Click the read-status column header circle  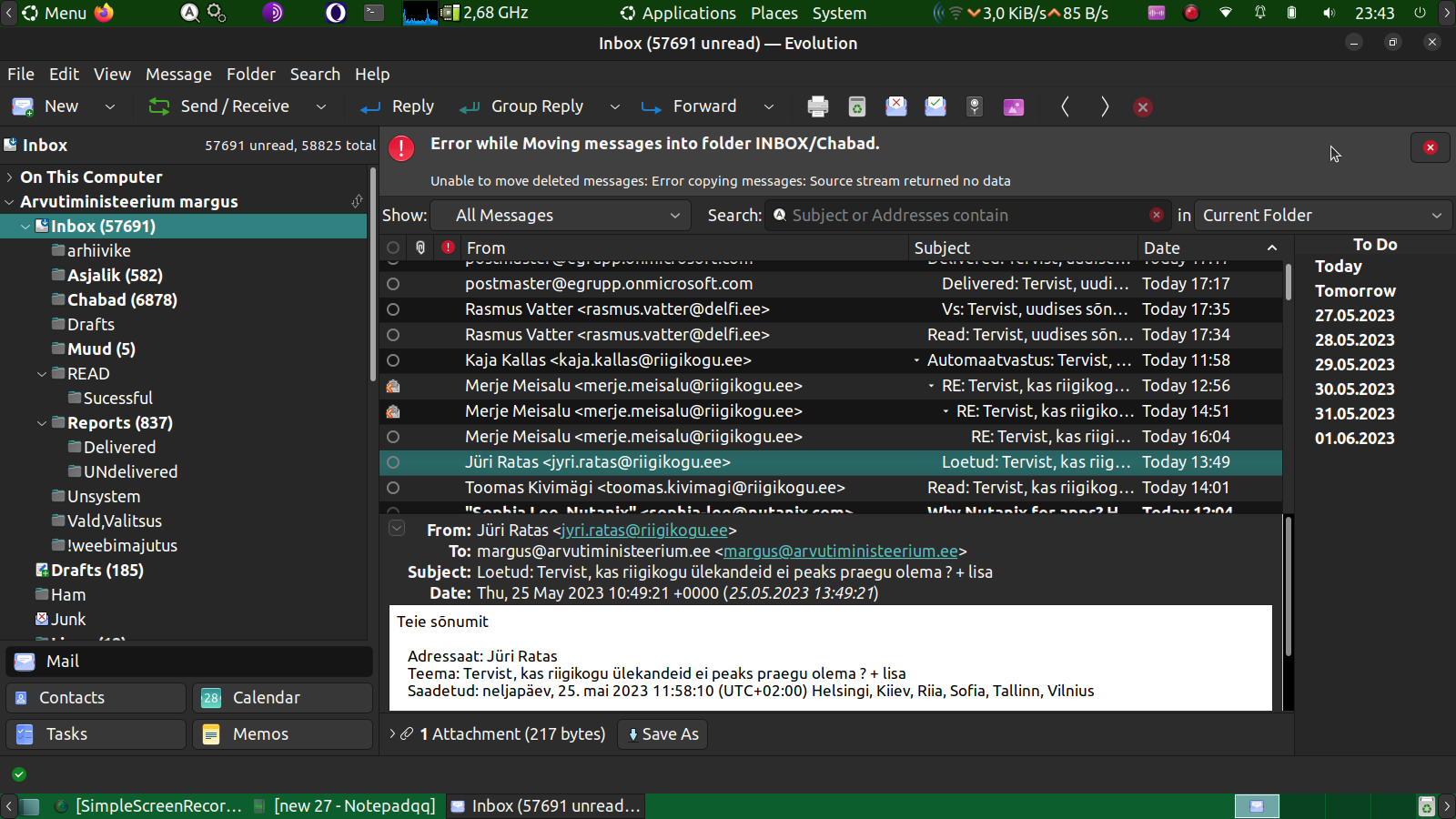coord(393,248)
